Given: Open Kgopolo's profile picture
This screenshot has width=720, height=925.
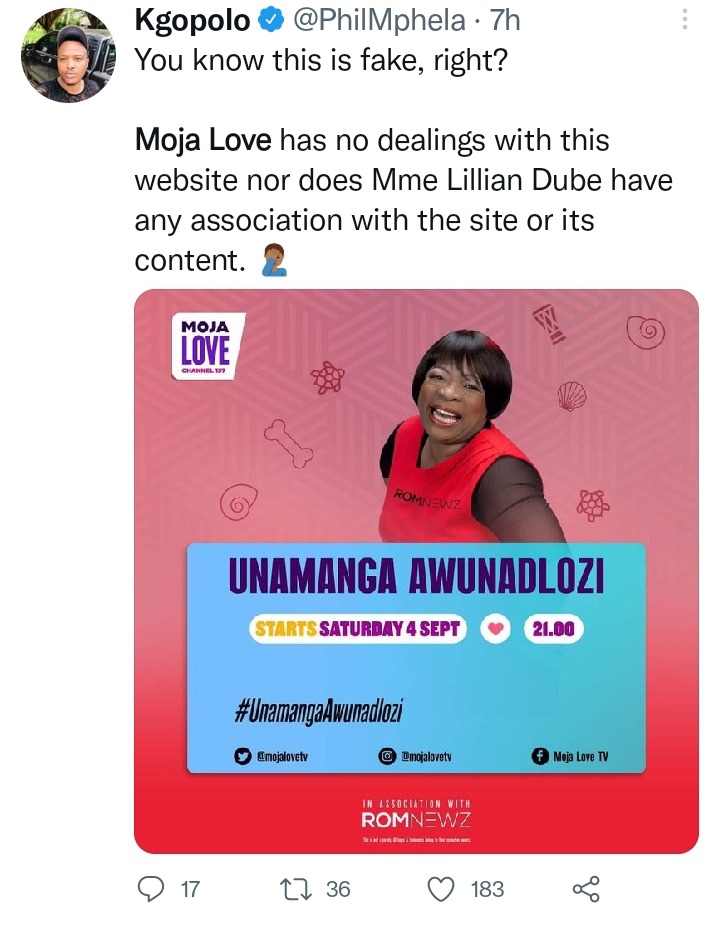Looking at the screenshot, I should click(x=68, y=55).
